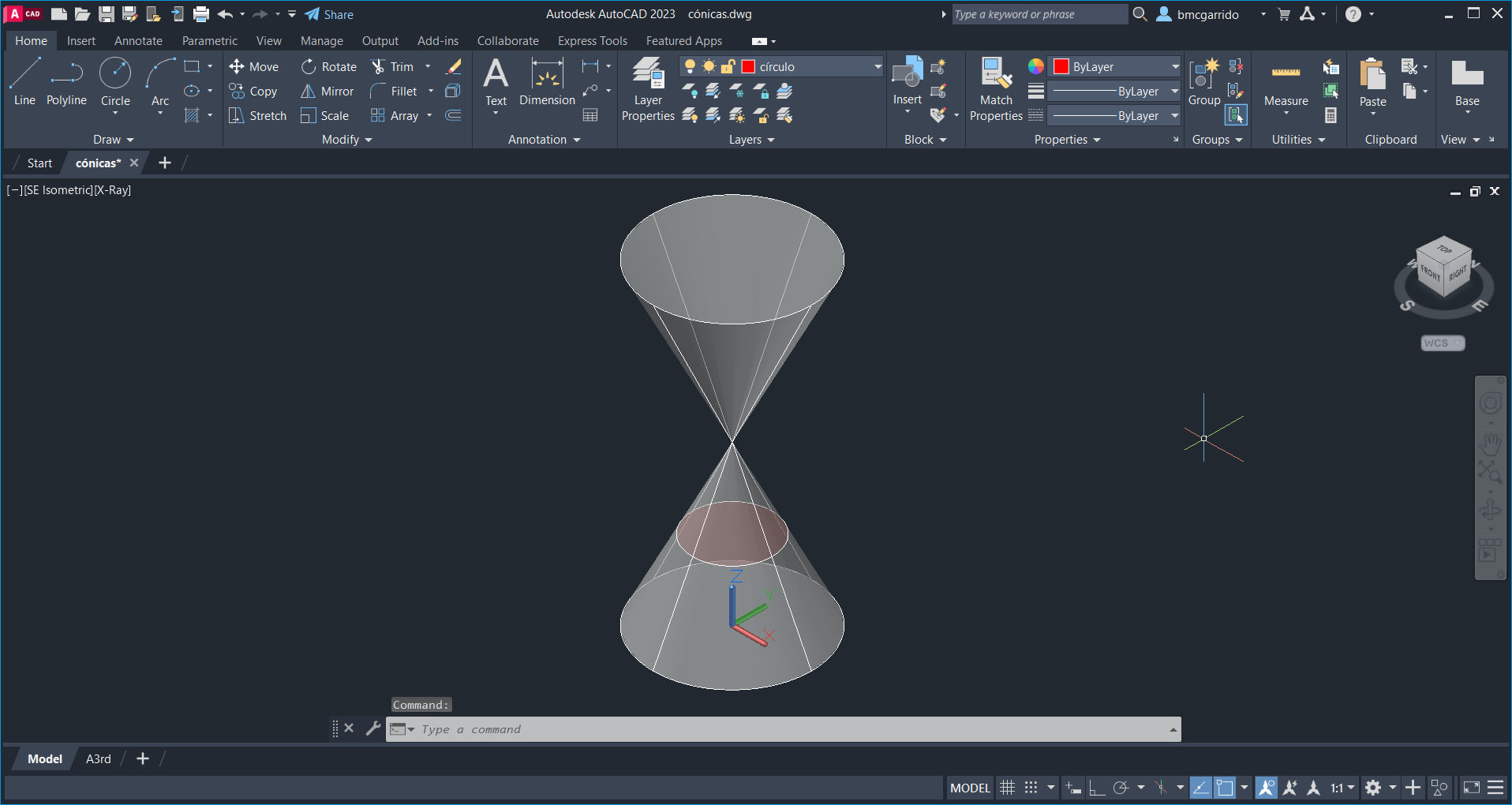Image resolution: width=1512 pixels, height=805 pixels.
Task: Select the Dimension tool
Action: coord(547,81)
